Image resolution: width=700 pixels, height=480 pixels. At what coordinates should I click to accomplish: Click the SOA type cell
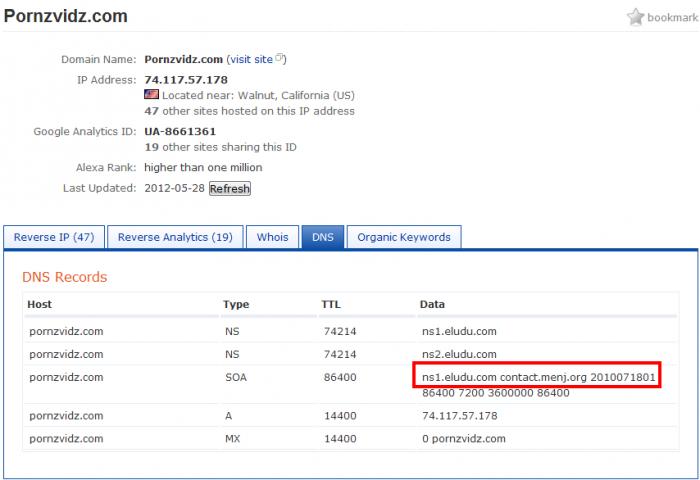[236, 378]
